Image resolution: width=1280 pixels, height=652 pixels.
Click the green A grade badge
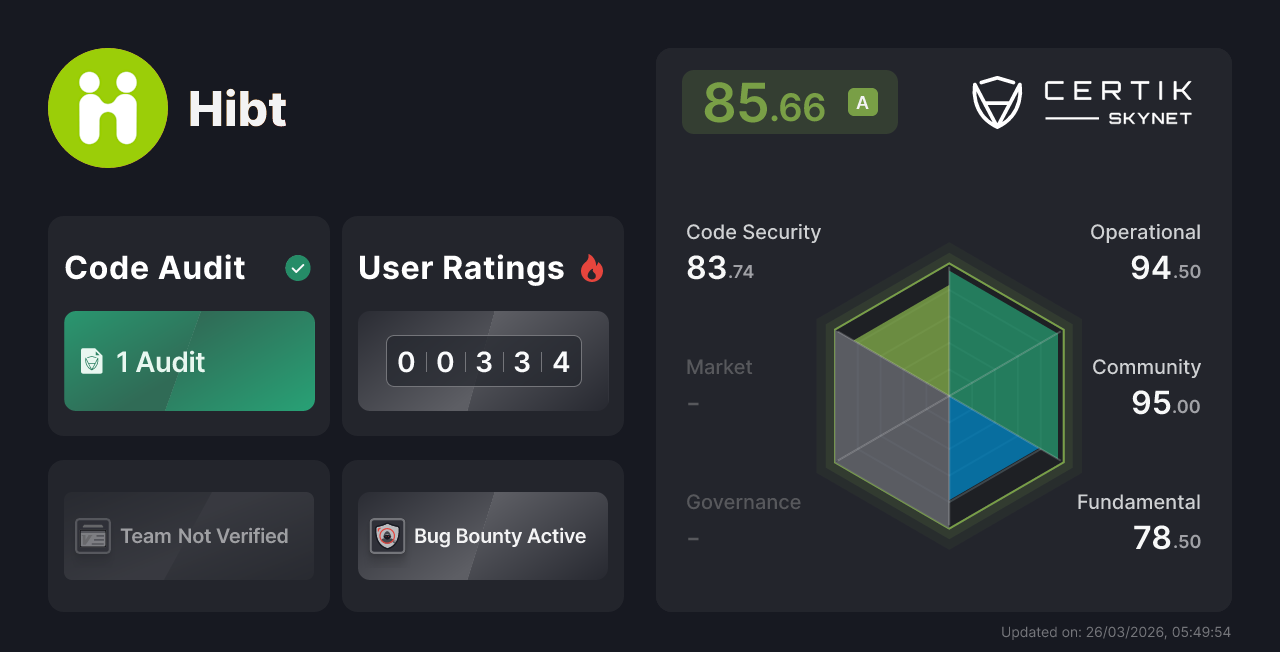click(x=861, y=101)
